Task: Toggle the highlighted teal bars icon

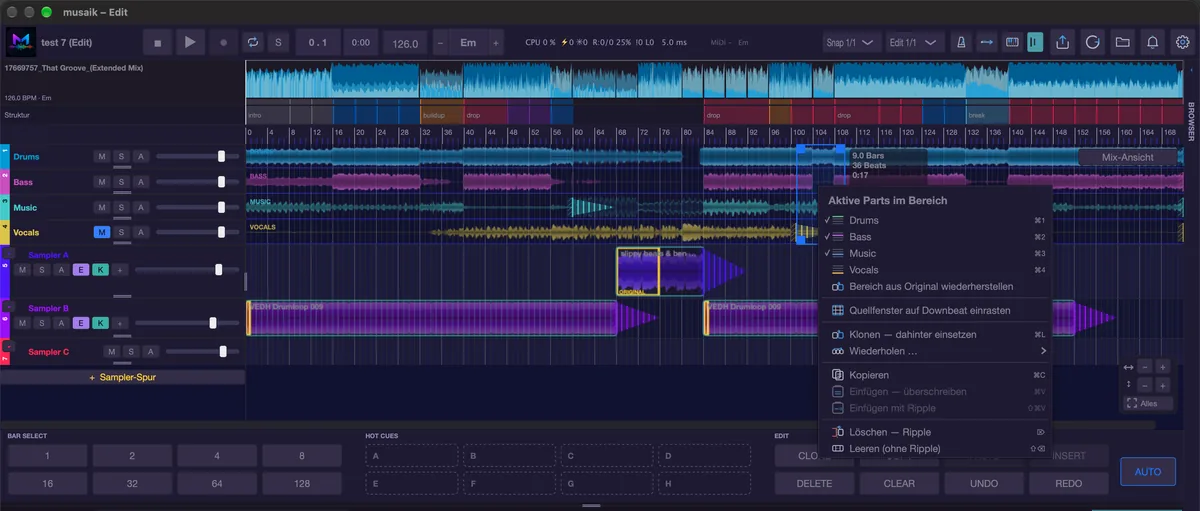Action: (1035, 43)
